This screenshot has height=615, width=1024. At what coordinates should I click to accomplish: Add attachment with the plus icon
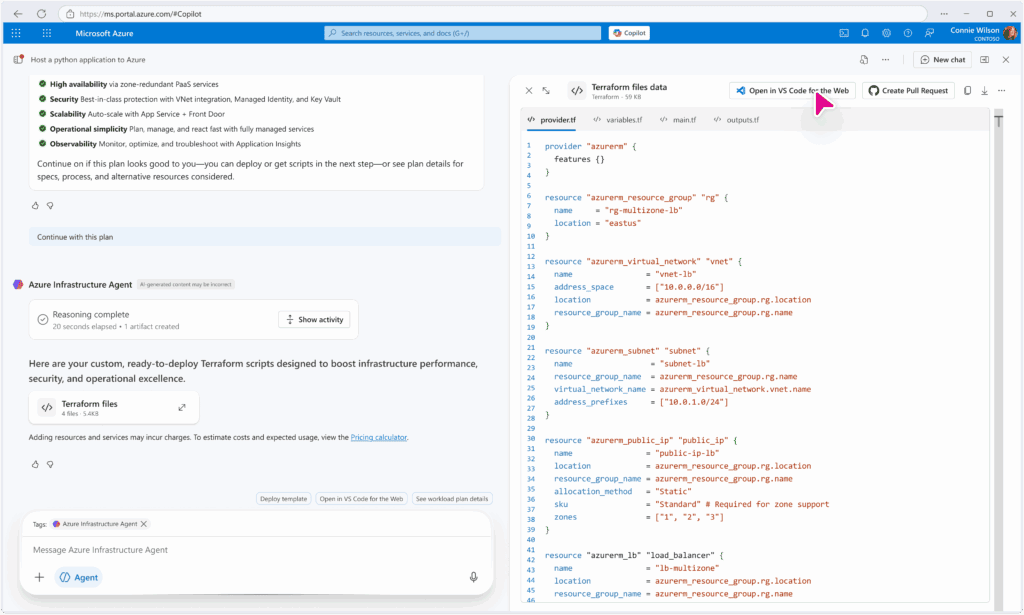click(x=39, y=577)
